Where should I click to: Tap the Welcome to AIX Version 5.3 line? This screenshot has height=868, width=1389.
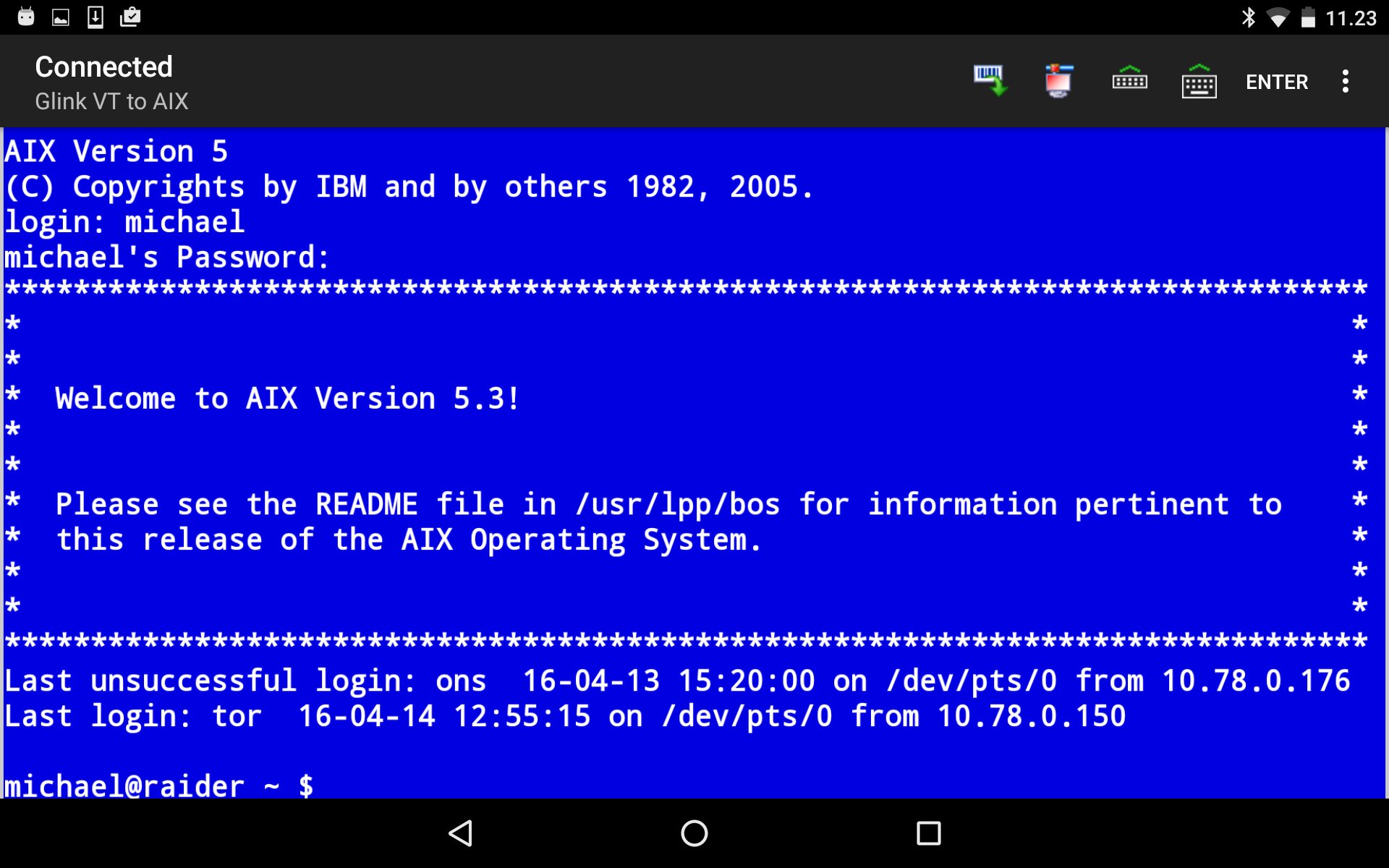click(x=287, y=399)
